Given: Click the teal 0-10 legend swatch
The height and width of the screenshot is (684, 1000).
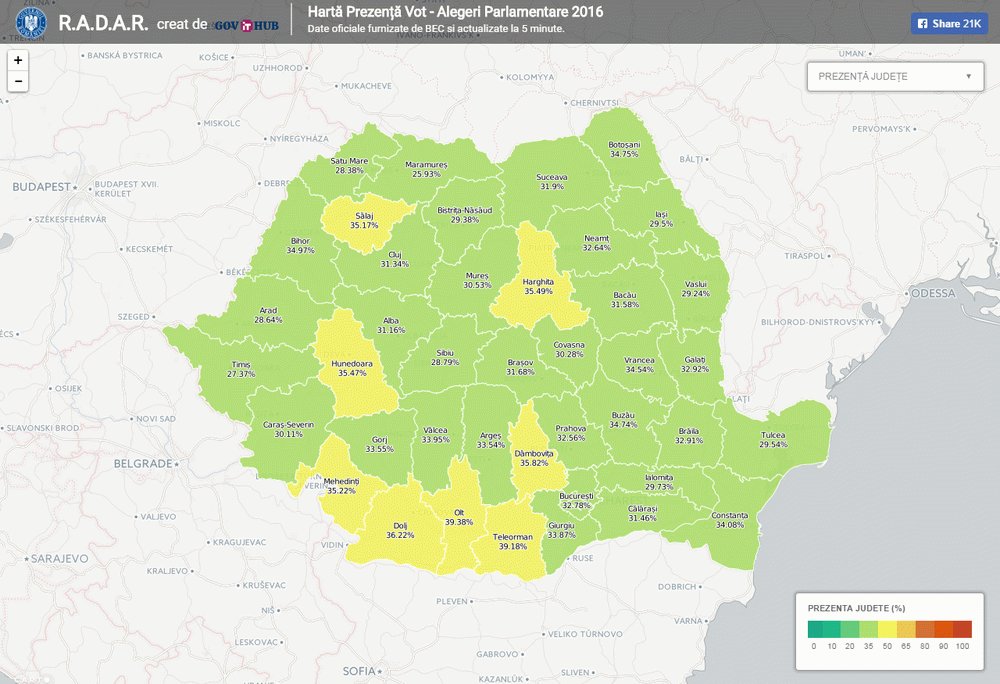Looking at the screenshot, I should [817, 629].
